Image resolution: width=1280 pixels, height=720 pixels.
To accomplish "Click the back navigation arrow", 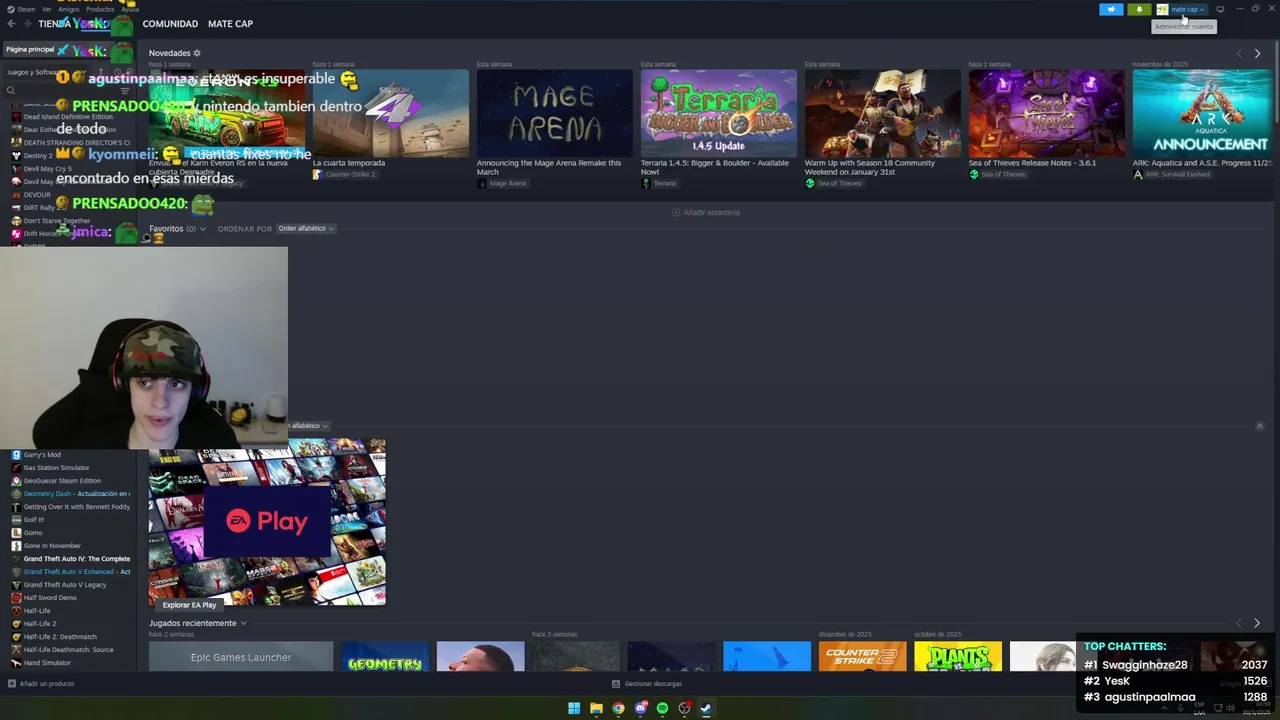I will pos(11,23).
